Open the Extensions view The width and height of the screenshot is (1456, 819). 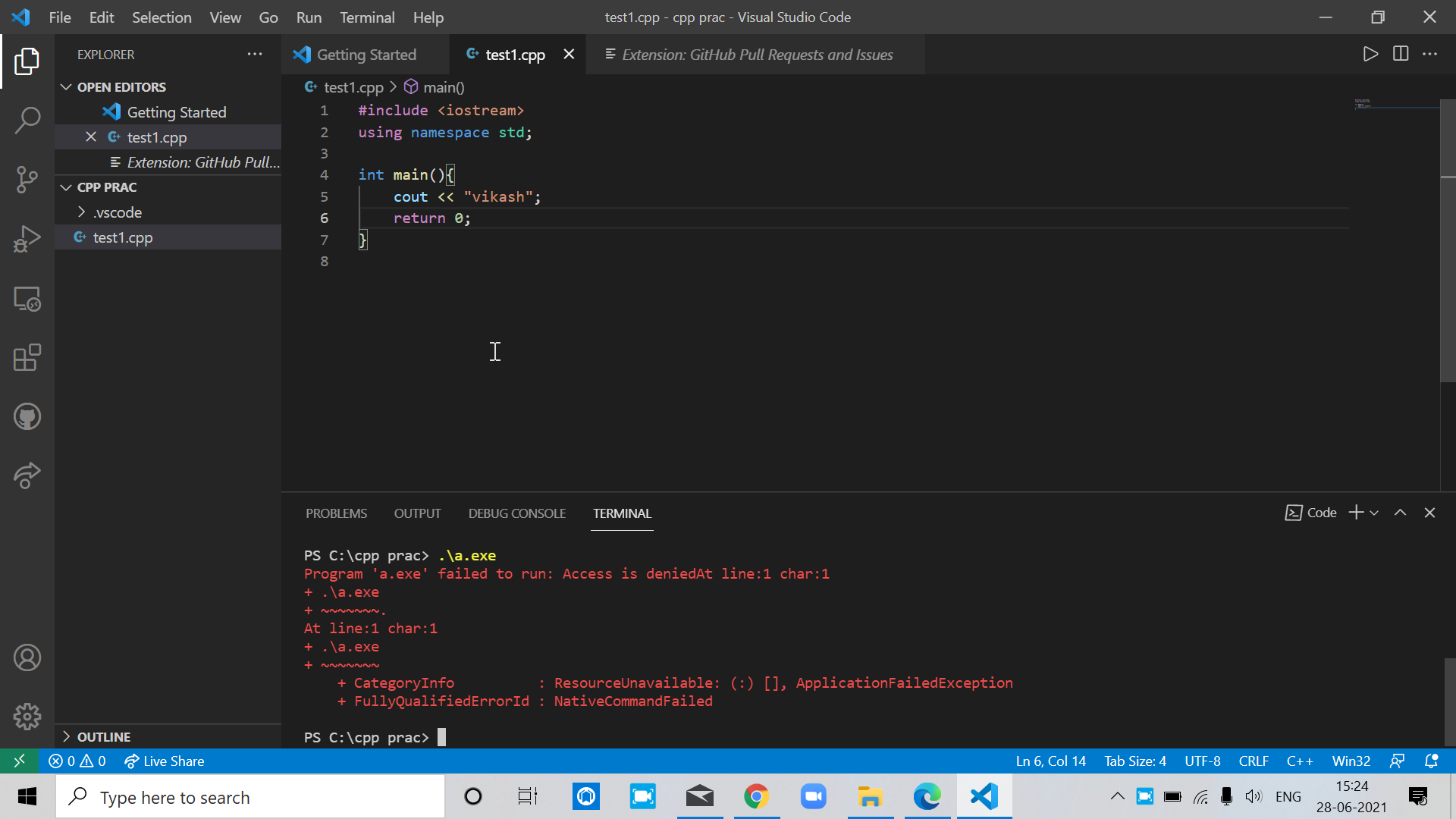click(27, 358)
